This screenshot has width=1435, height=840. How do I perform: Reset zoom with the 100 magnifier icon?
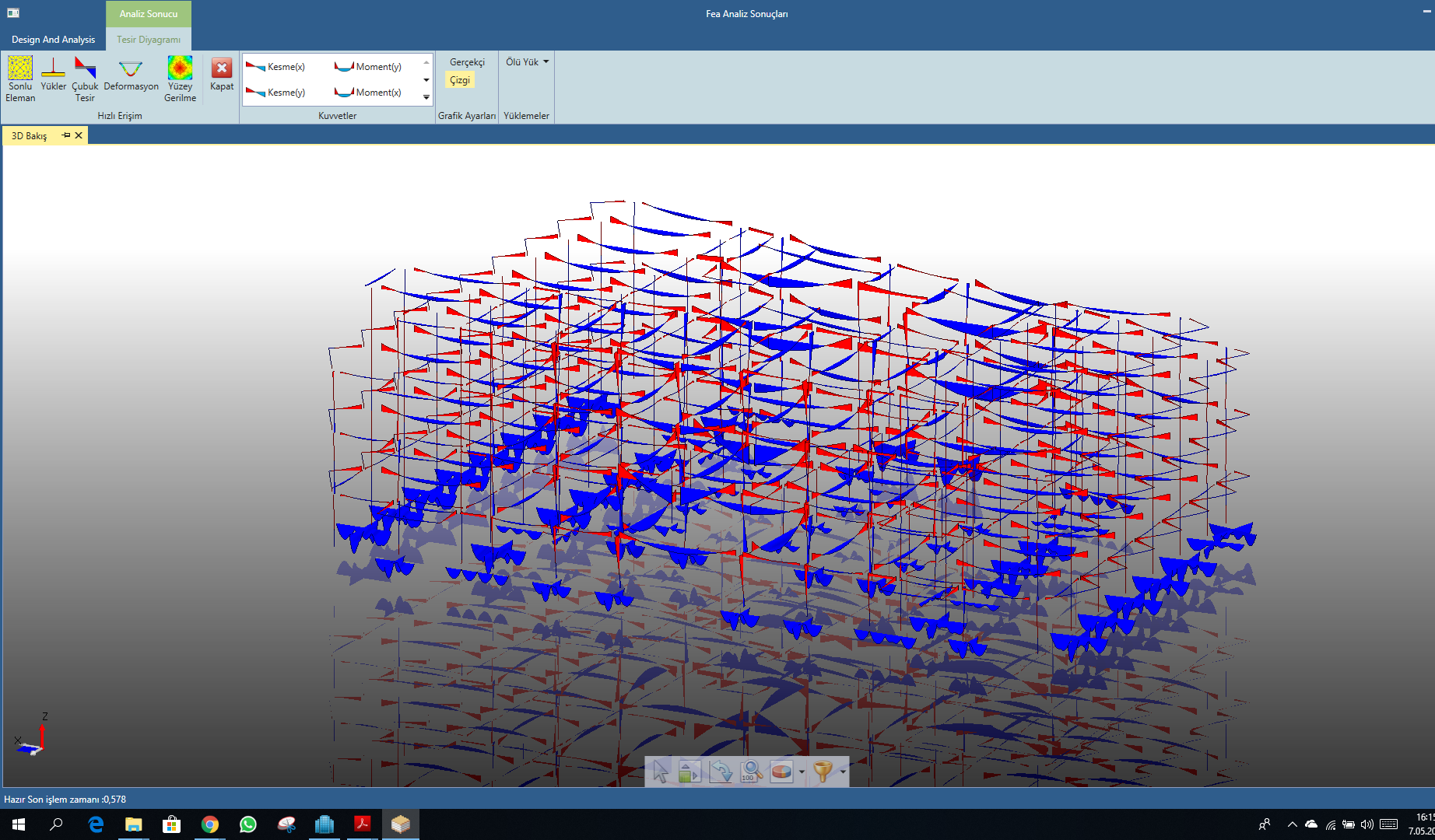[x=751, y=772]
